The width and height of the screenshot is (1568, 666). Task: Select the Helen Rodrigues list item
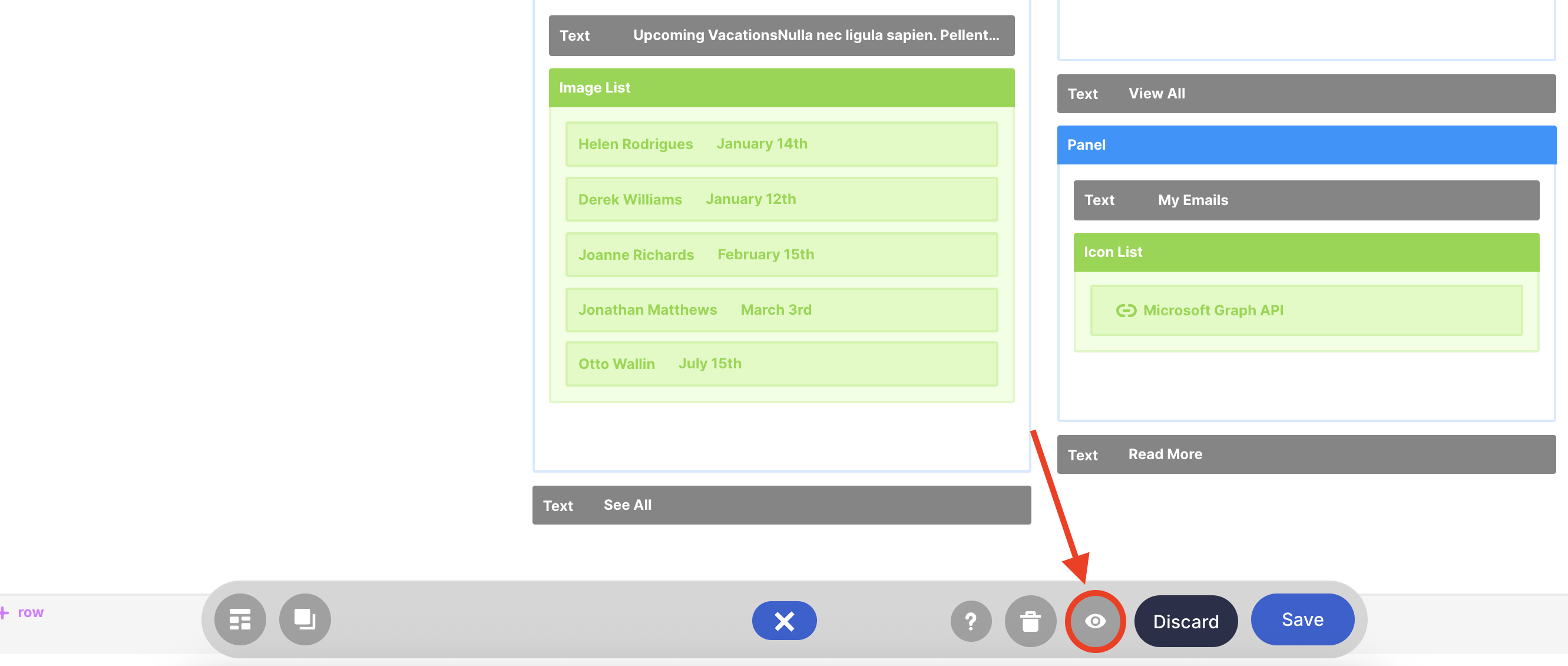[781, 144]
